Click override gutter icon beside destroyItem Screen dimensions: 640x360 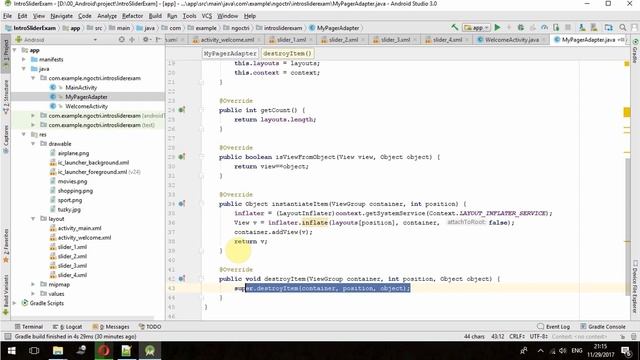tap(182, 279)
